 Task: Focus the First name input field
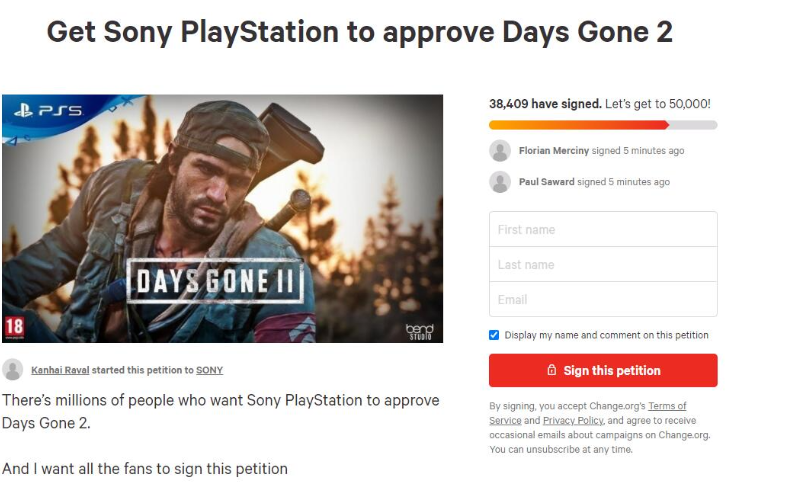click(602, 229)
